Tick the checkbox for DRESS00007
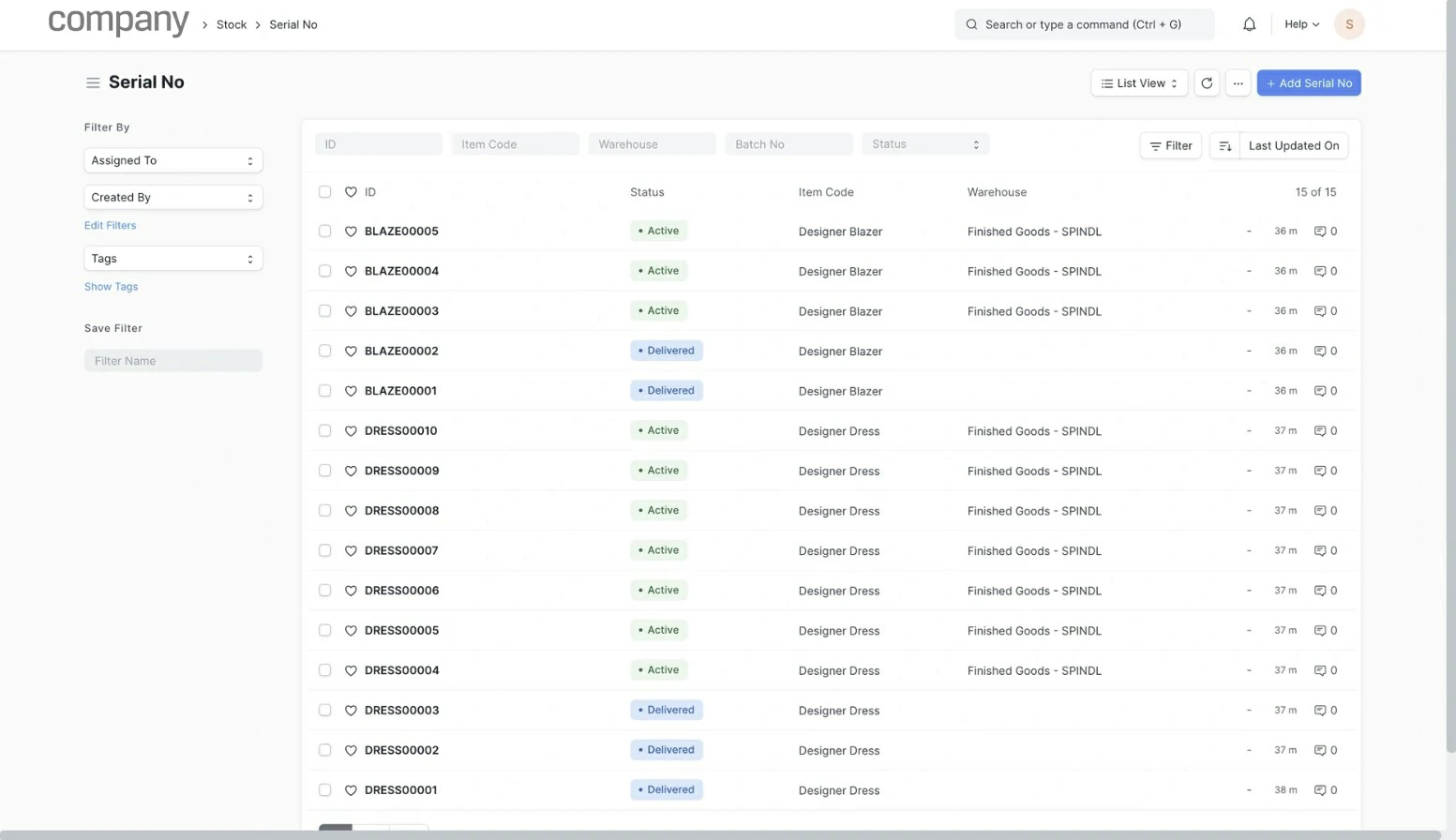 point(325,550)
